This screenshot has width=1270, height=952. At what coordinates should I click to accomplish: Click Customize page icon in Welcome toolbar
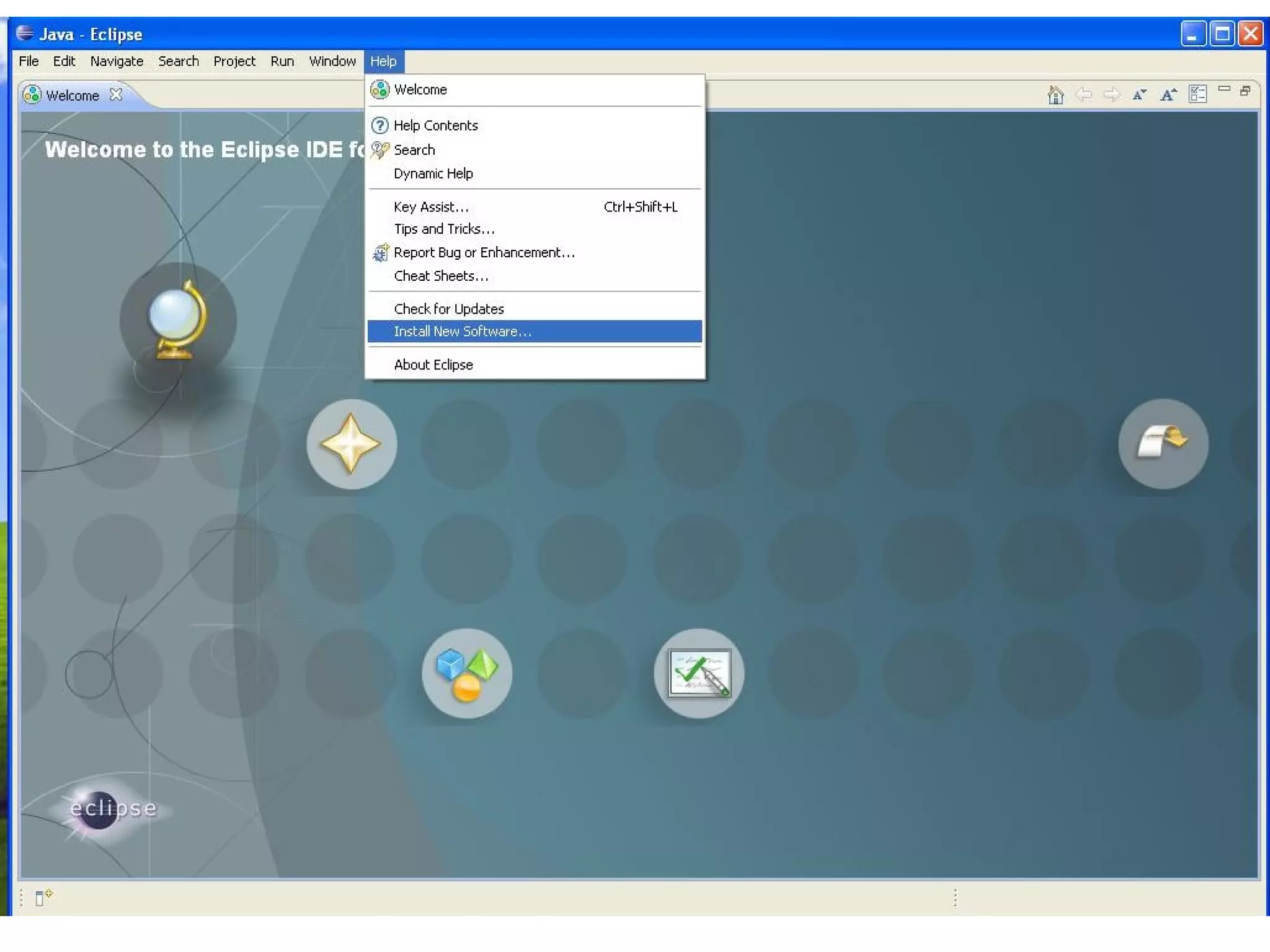[1197, 94]
